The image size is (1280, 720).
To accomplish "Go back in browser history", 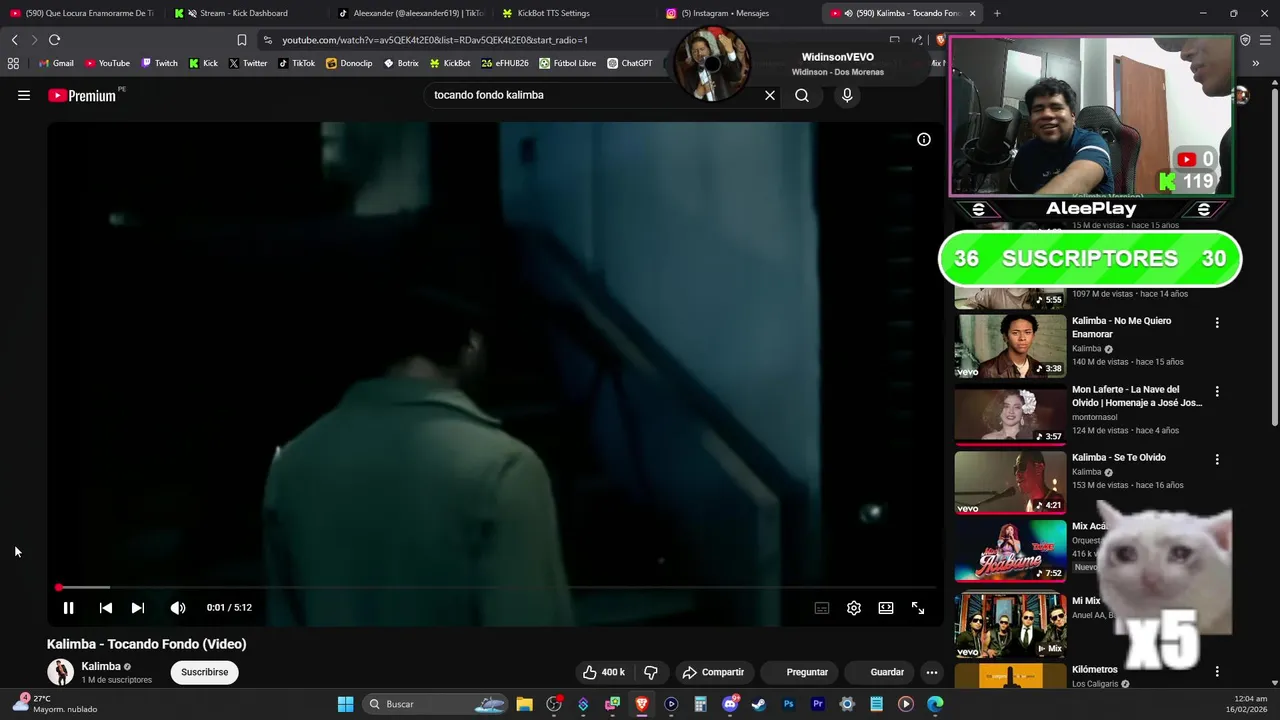I will click(x=14, y=40).
